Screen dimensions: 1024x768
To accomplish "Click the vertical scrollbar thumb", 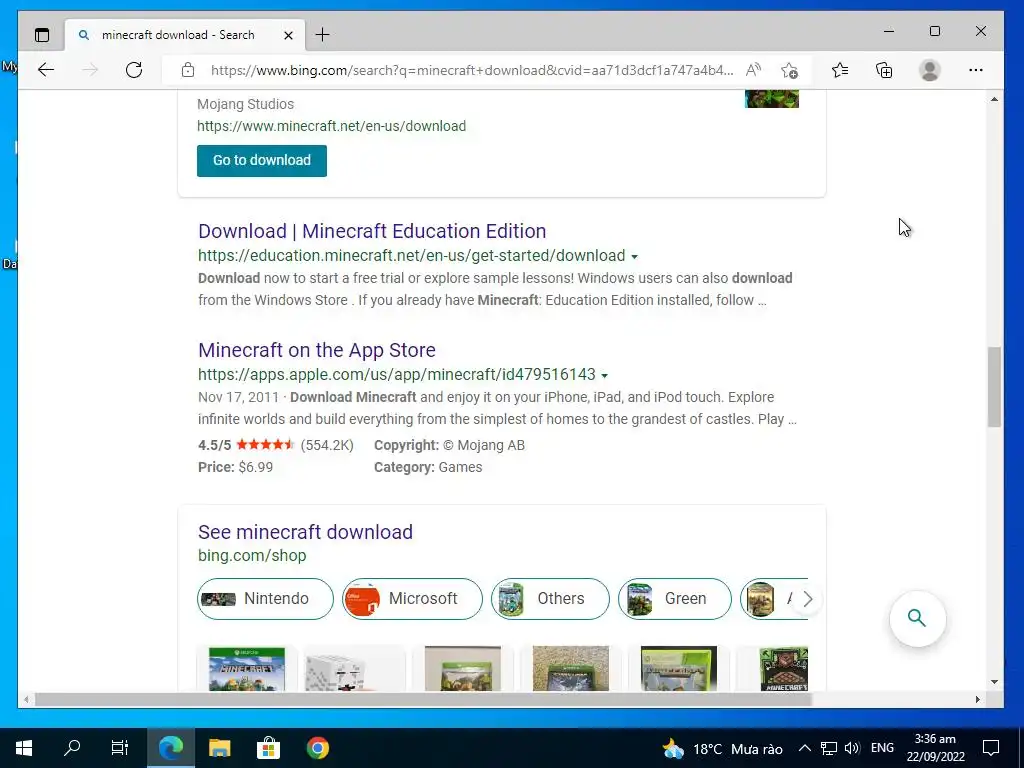I will pos(994,387).
